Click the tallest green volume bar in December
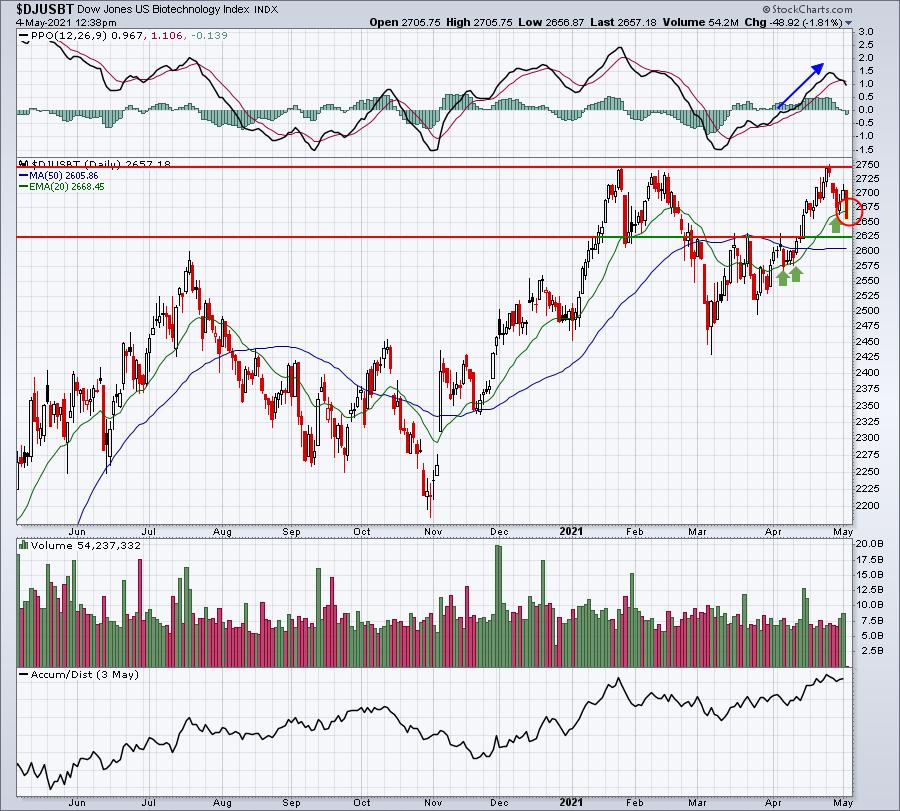Screen dimensions: 900x811 click(x=498, y=606)
